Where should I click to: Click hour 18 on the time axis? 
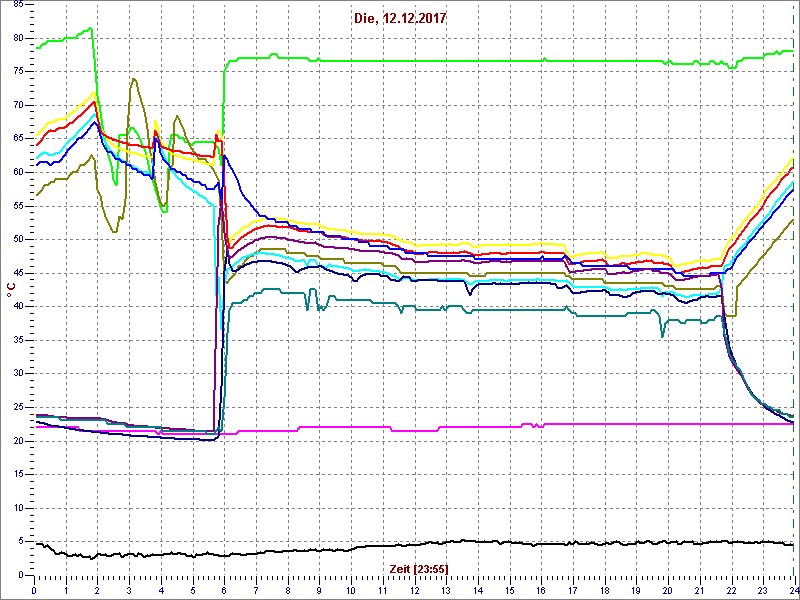coord(604,589)
